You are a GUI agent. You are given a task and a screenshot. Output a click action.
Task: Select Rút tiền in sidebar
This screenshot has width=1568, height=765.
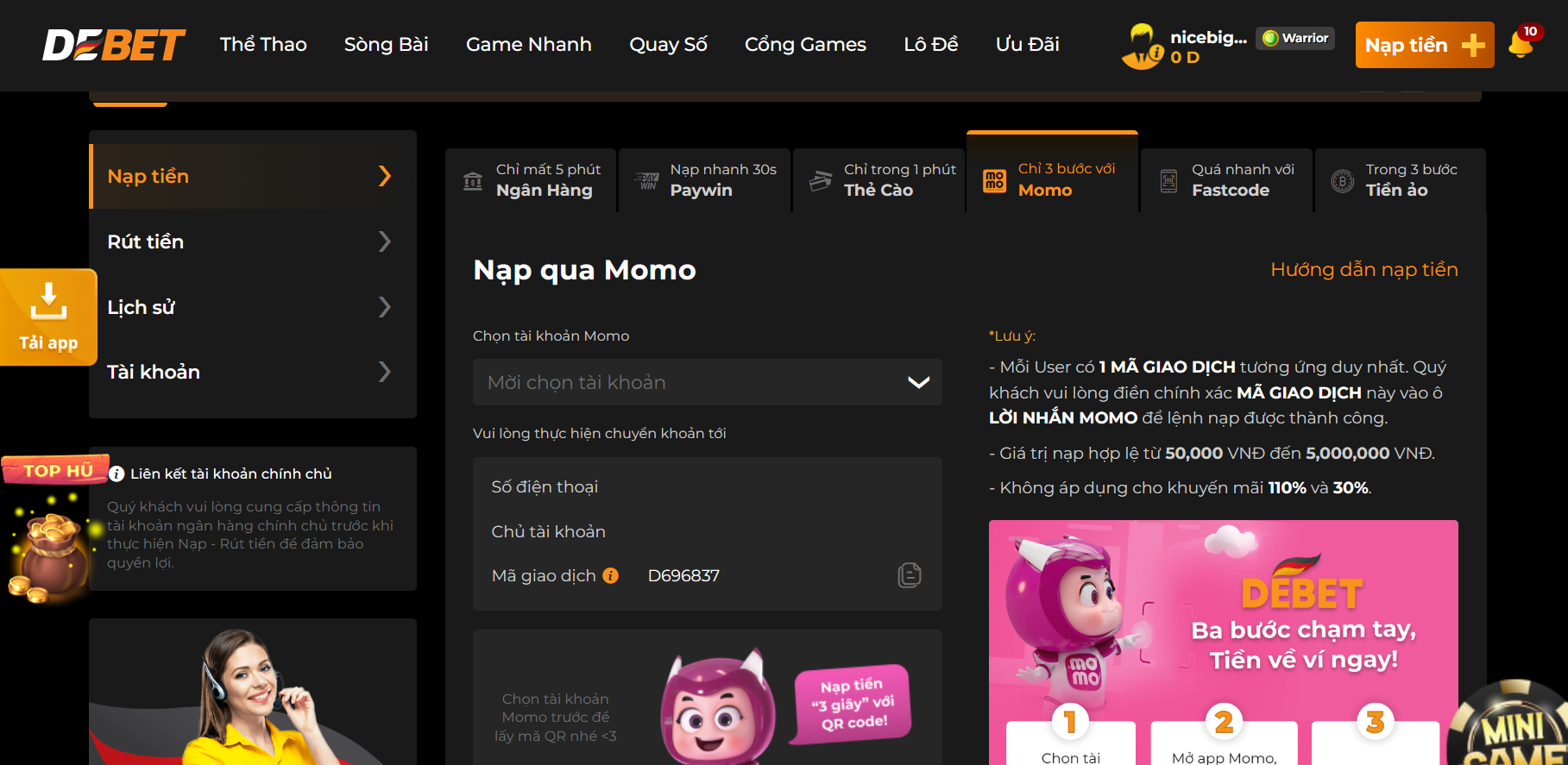253,241
